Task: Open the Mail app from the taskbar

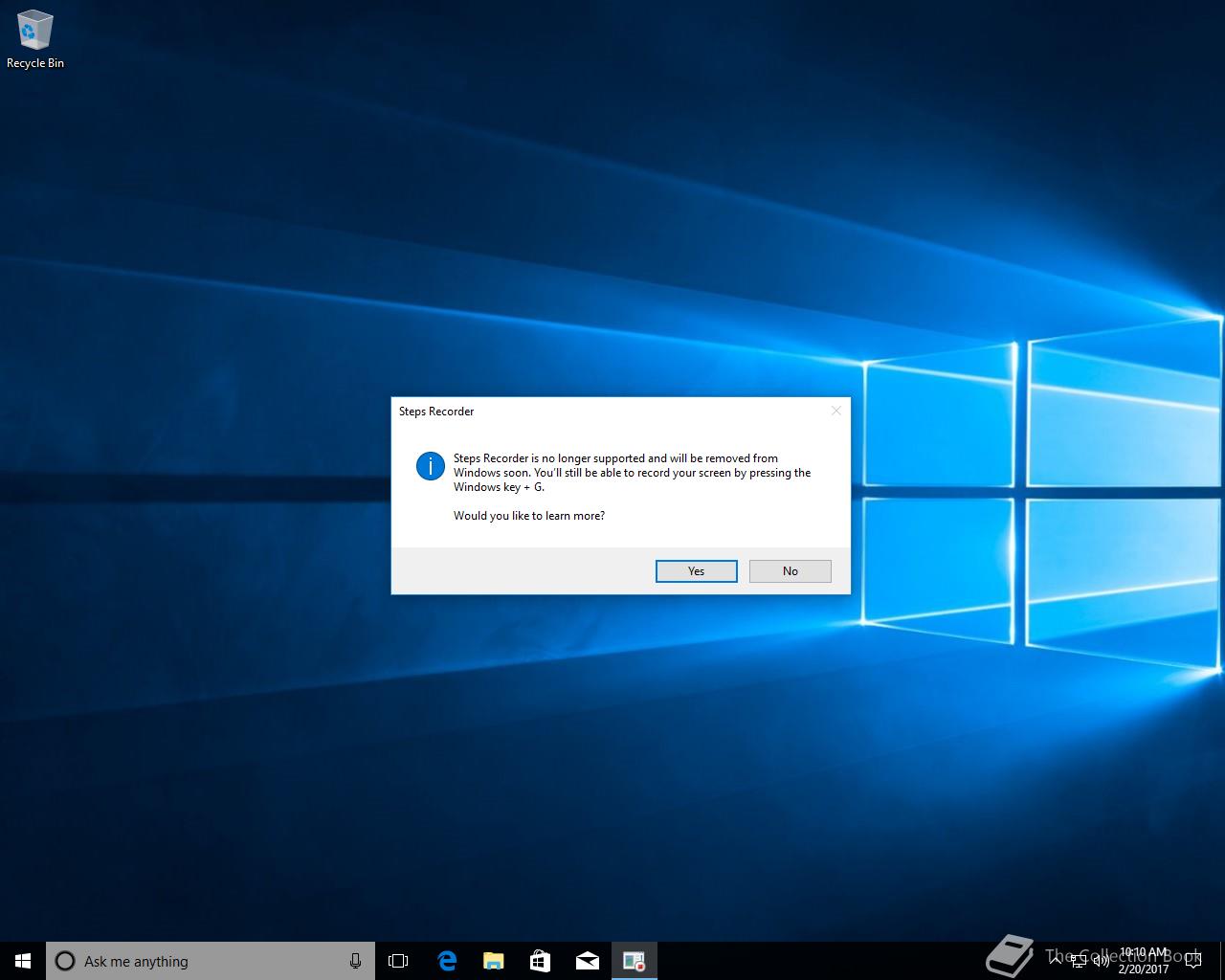Action: (x=587, y=961)
